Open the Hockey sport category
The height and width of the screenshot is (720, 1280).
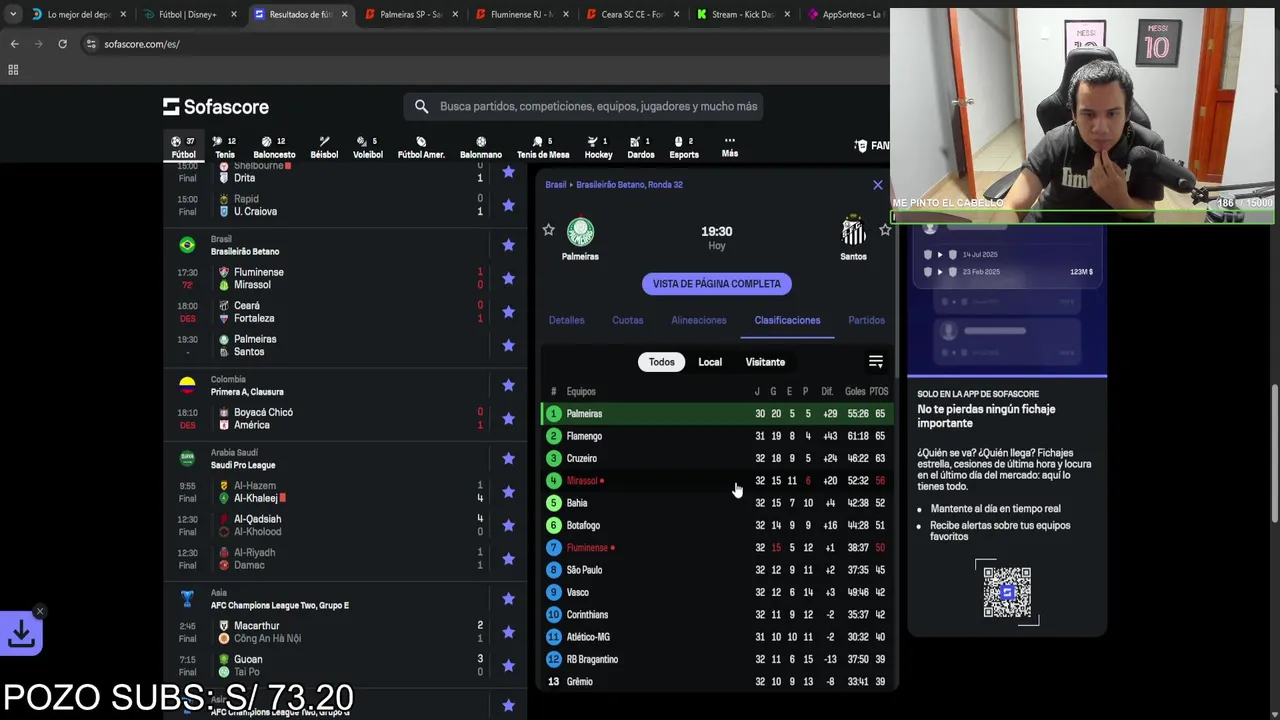(598, 147)
